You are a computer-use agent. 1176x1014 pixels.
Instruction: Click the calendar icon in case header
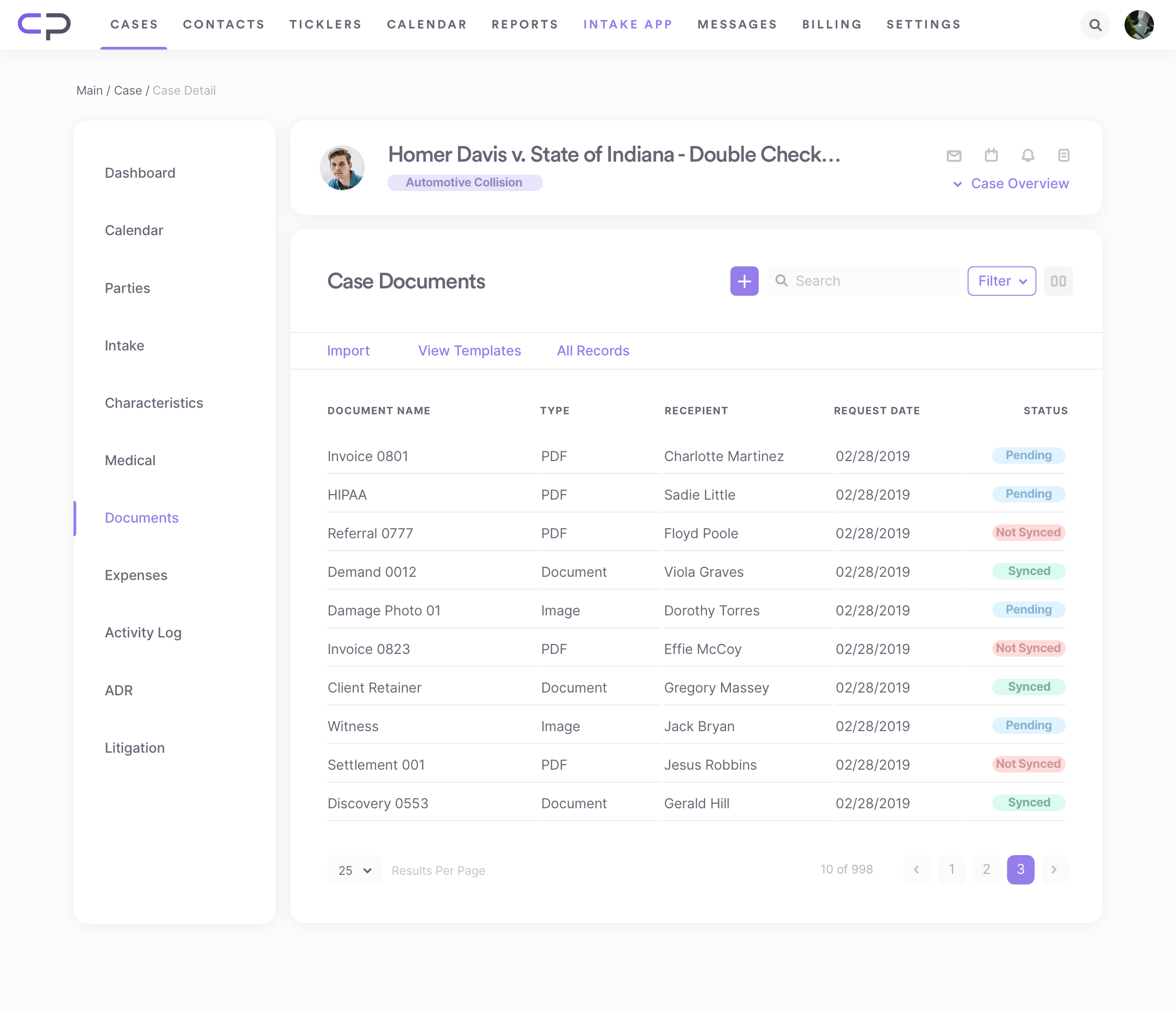click(x=990, y=155)
